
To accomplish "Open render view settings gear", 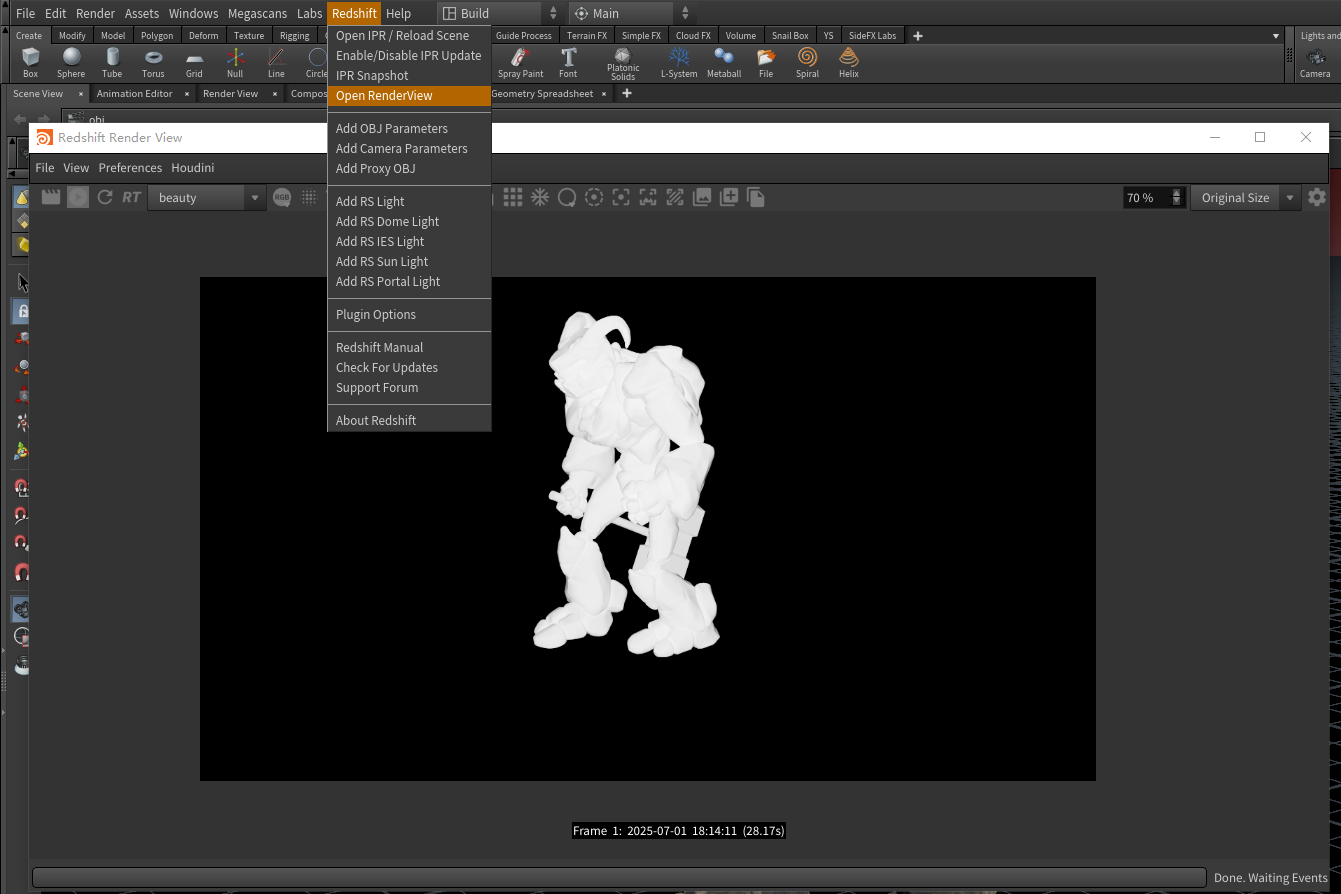I will click(1317, 198).
